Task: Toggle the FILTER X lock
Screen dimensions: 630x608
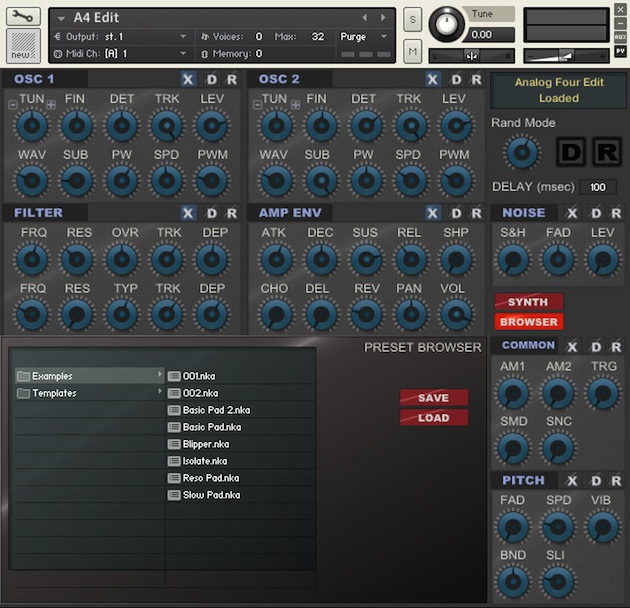Action: [188, 213]
